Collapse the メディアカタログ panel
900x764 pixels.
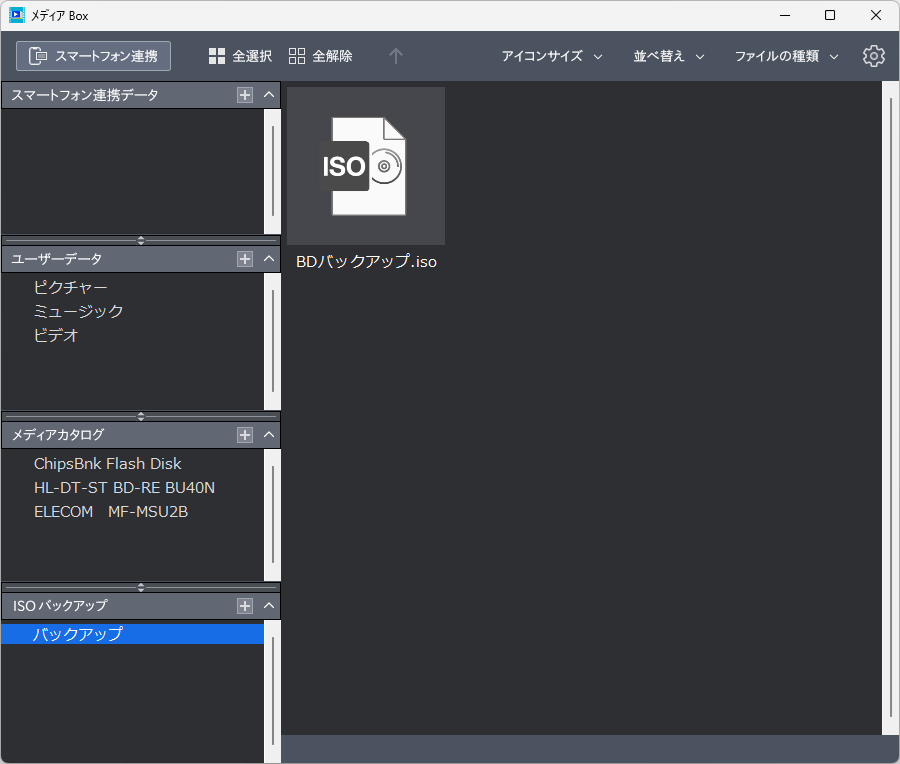[268, 434]
